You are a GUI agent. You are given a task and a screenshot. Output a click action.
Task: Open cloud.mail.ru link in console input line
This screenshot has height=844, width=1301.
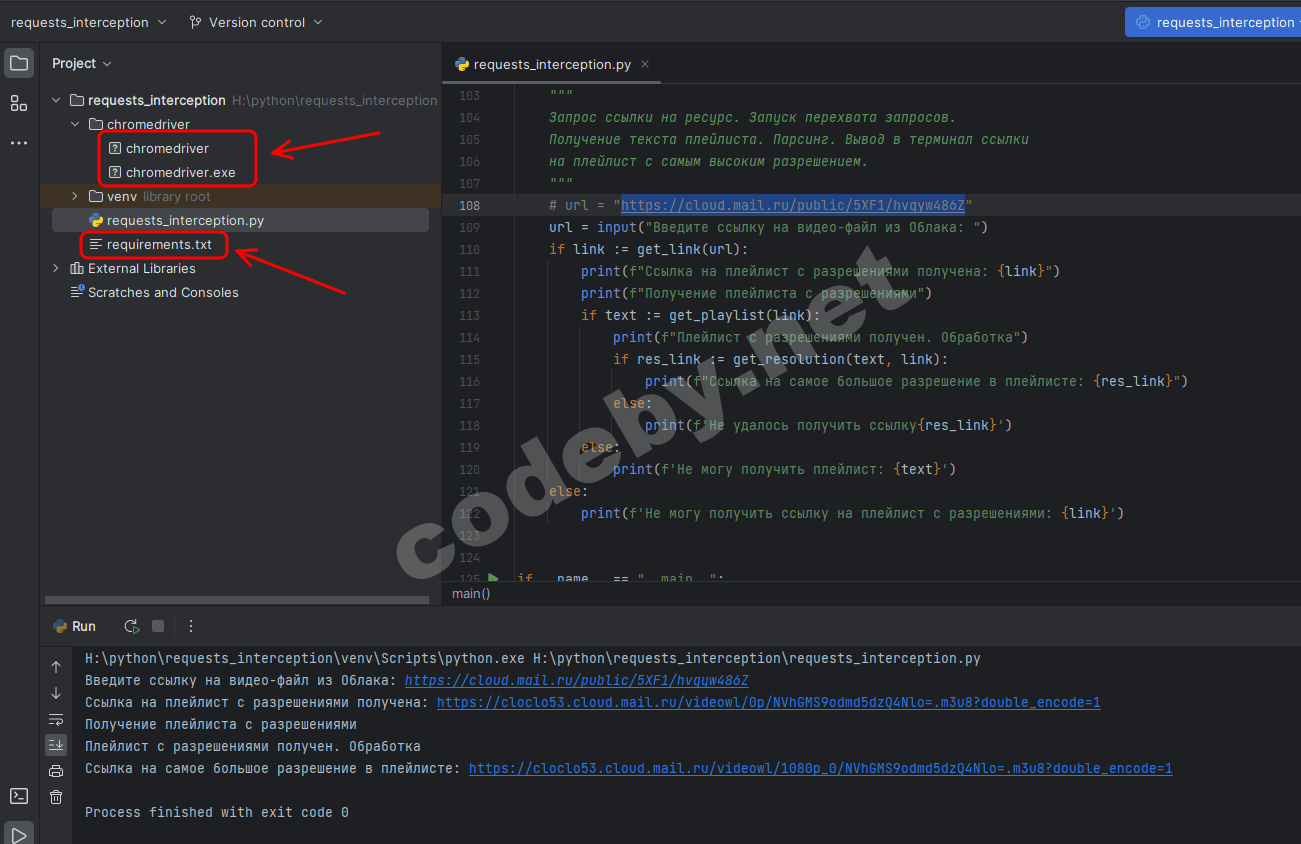point(577,680)
